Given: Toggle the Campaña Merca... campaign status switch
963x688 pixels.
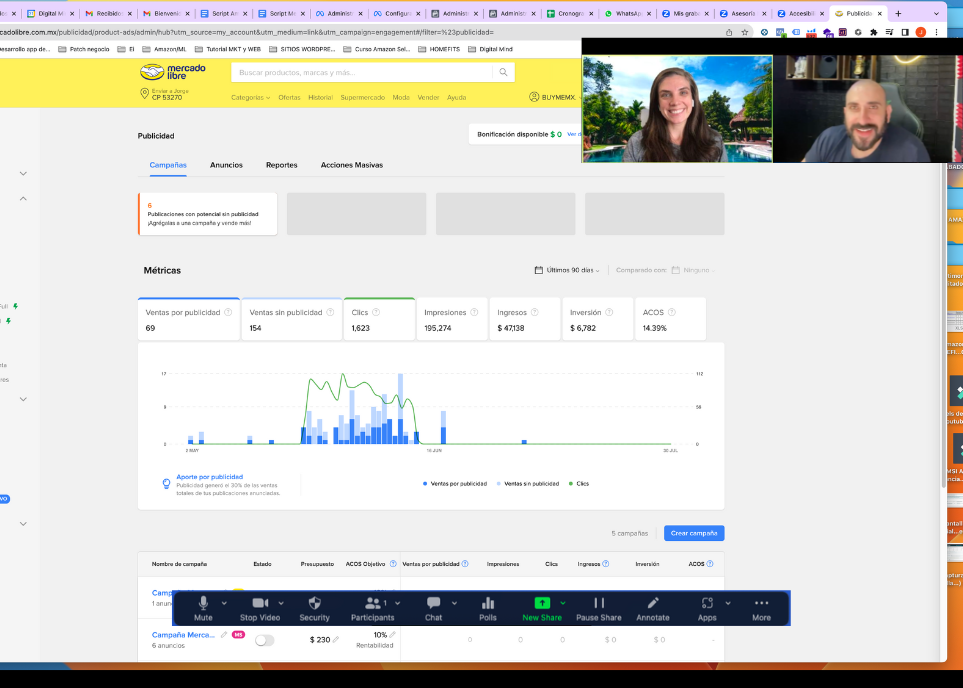Looking at the screenshot, I should [265, 640].
